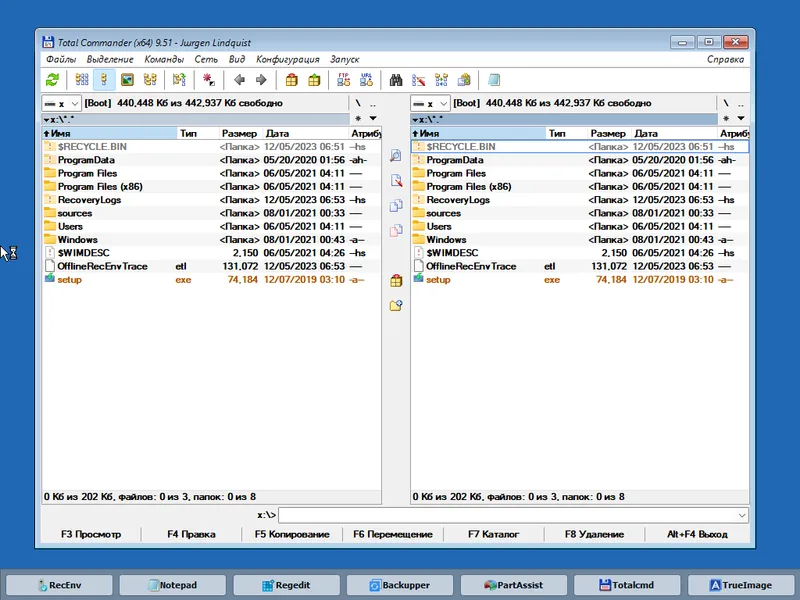The height and width of the screenshot is (600, 800).
Task: Open the Выделение menu
Action: point(110,59)
